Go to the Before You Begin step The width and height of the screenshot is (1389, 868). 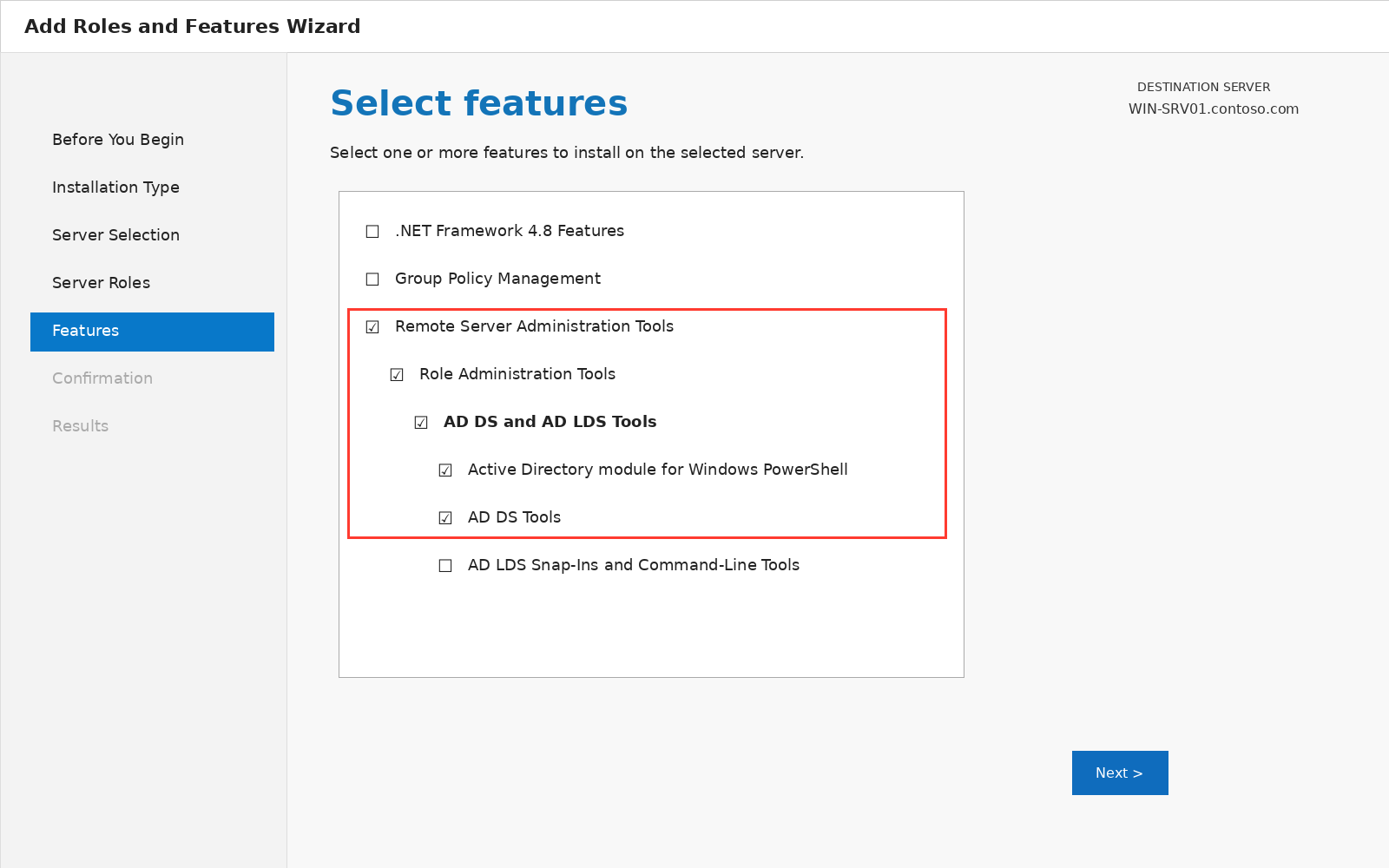click(x=118, y=140)
